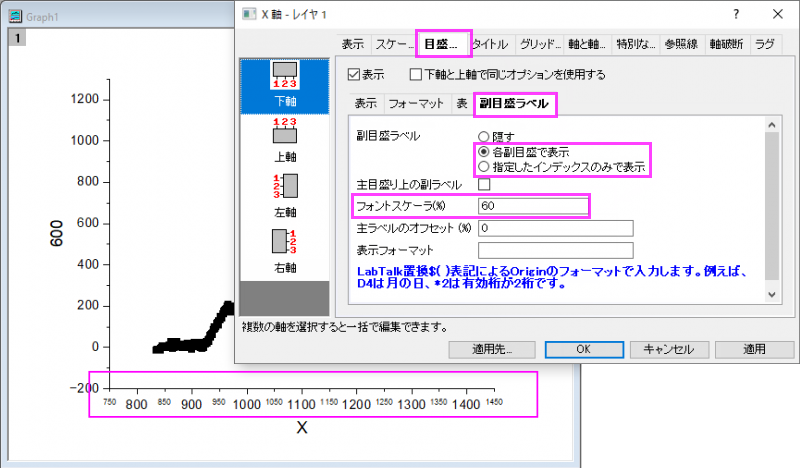Click the minor tick label 750
Viewport: 800px width, 468px height.
(x=110, y=402)
